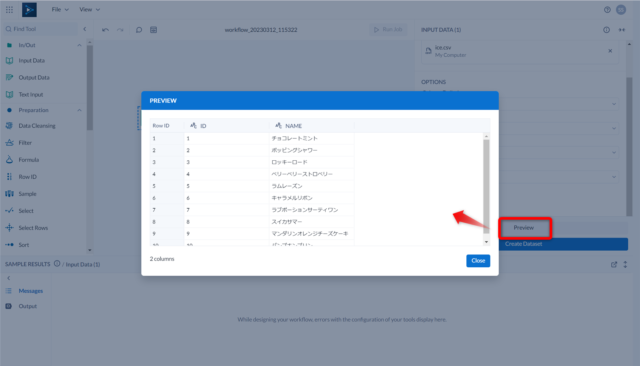Click the redo arrow icon
This screenshot has height=366, width=640.
120,30
